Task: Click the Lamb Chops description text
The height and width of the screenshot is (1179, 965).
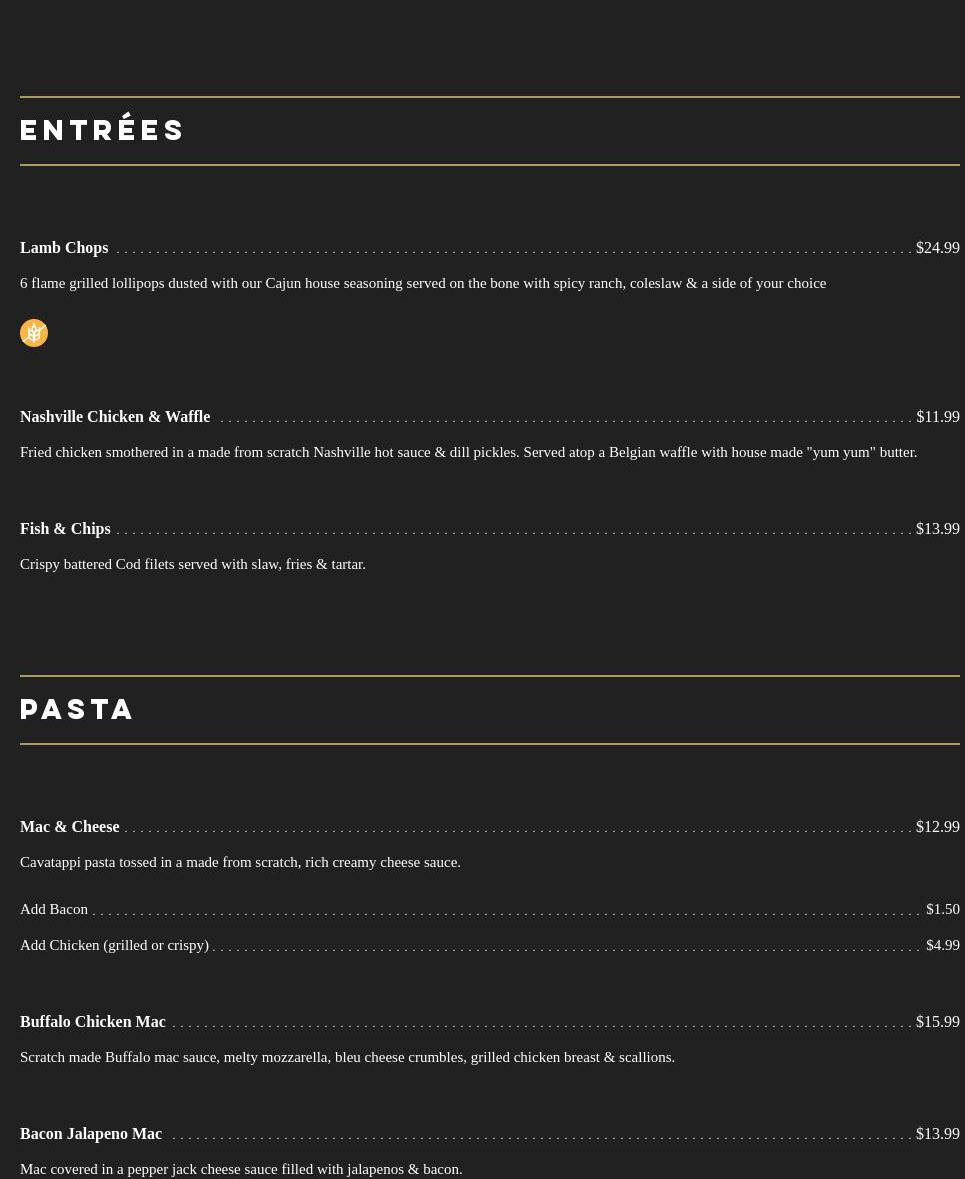Action: (x=423, y=283)
